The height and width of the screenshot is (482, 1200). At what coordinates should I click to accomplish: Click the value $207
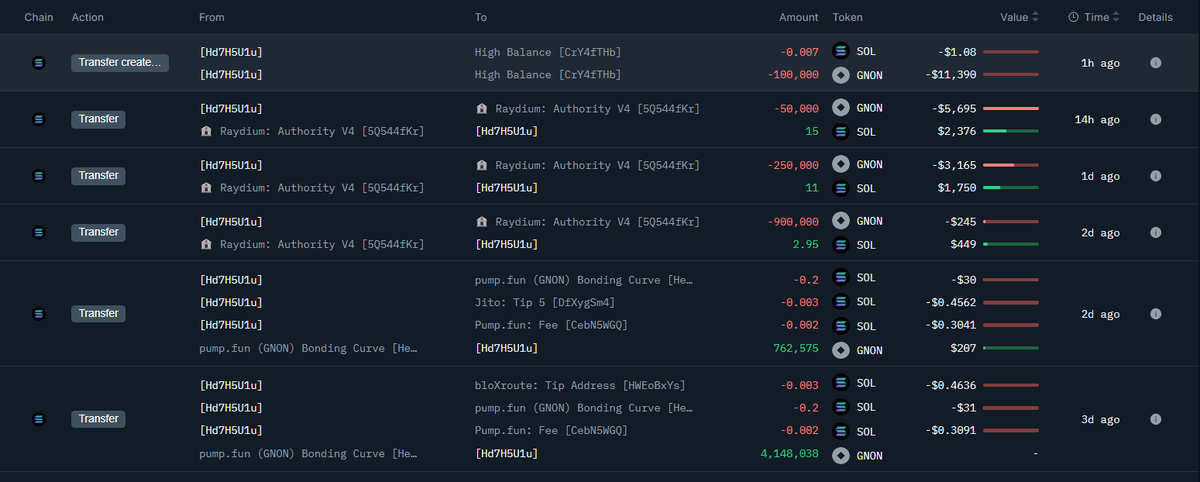tap(963, 349)
